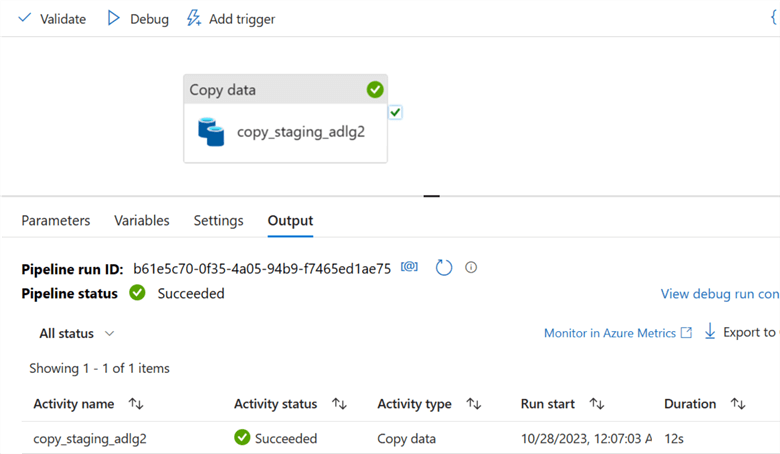780x454 pixels.
Task: Refresh the pipeline run output
Action: pos(444,267)
